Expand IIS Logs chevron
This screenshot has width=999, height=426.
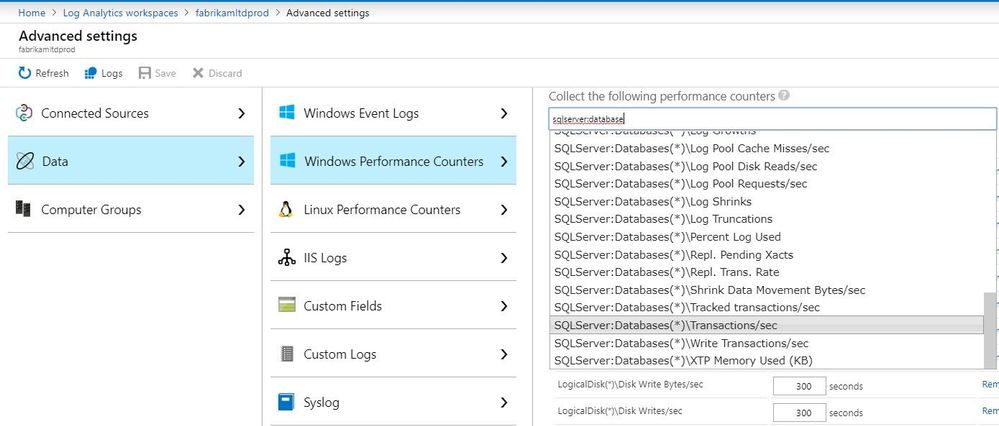504,258
